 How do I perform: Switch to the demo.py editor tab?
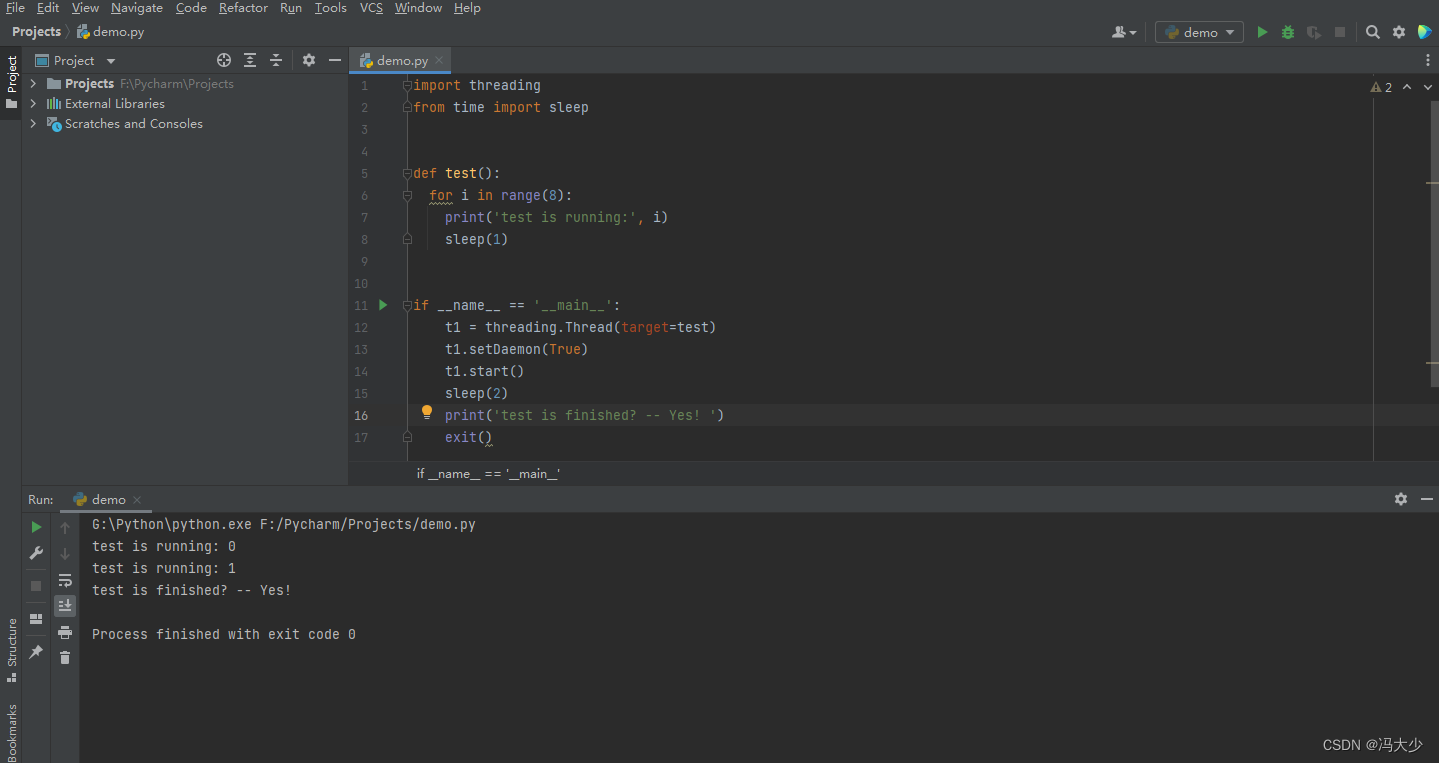(x=402, y=60)
